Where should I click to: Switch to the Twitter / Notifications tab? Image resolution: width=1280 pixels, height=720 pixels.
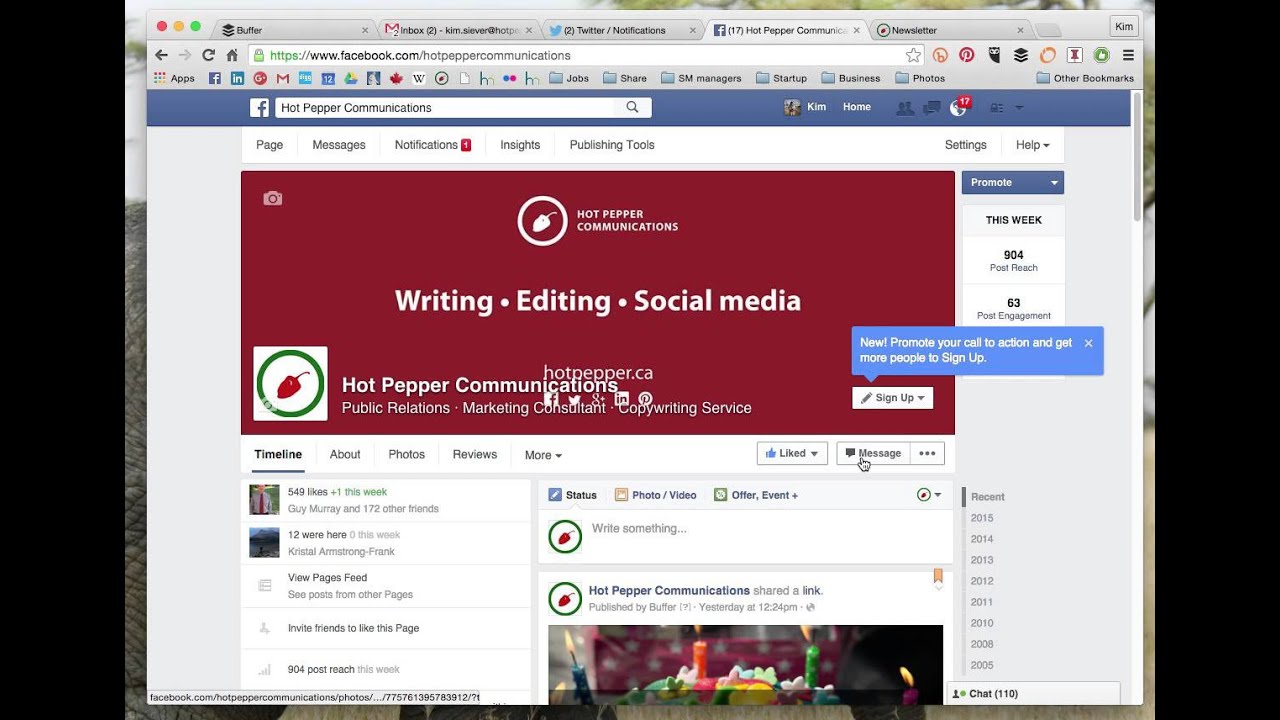coord(620,30)
